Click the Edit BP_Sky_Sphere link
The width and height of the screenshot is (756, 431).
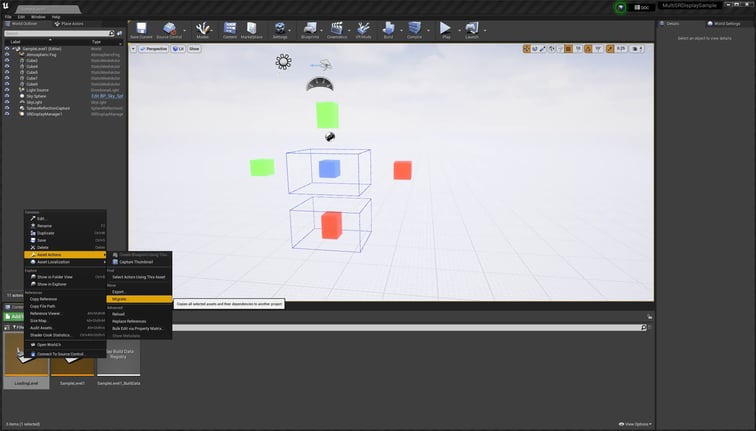pyautogui.click(x=107, y=96)
